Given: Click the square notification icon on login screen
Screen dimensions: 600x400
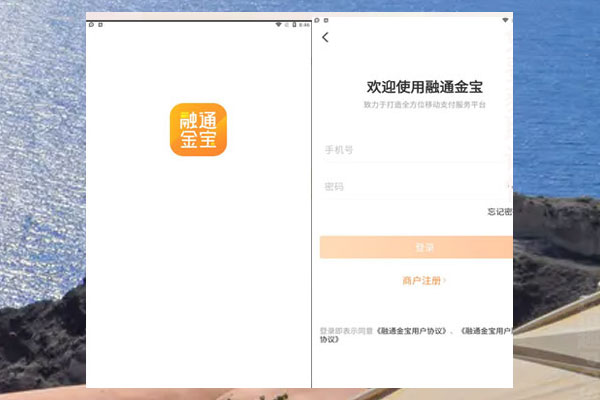Looking at the screenshot, I should (326, 20).
